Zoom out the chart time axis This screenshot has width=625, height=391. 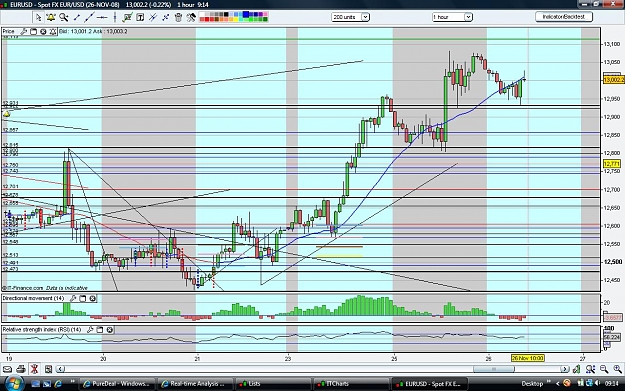(604, 369)
